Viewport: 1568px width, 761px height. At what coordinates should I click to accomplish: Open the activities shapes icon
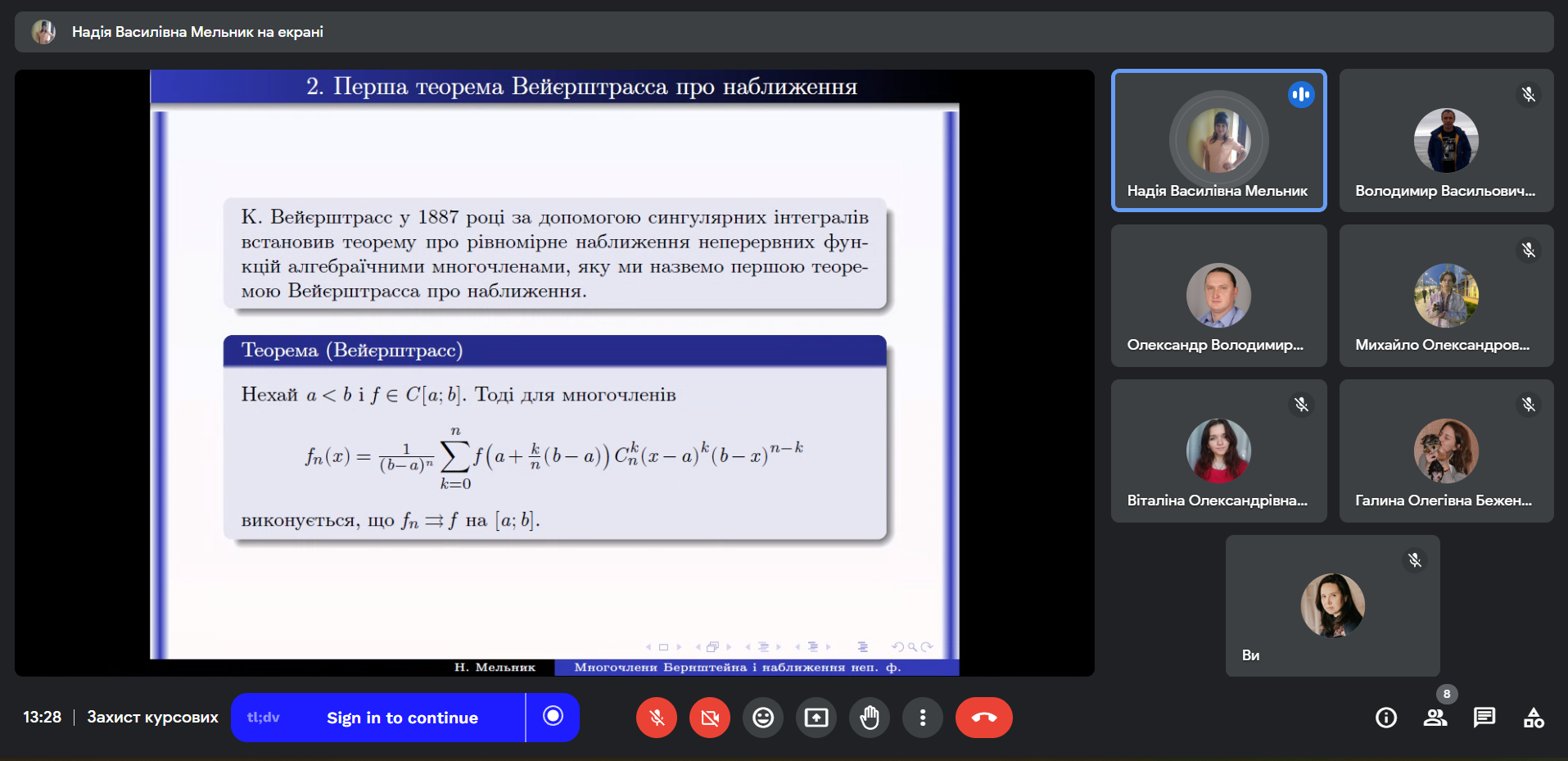click(x=1534, y=718)
